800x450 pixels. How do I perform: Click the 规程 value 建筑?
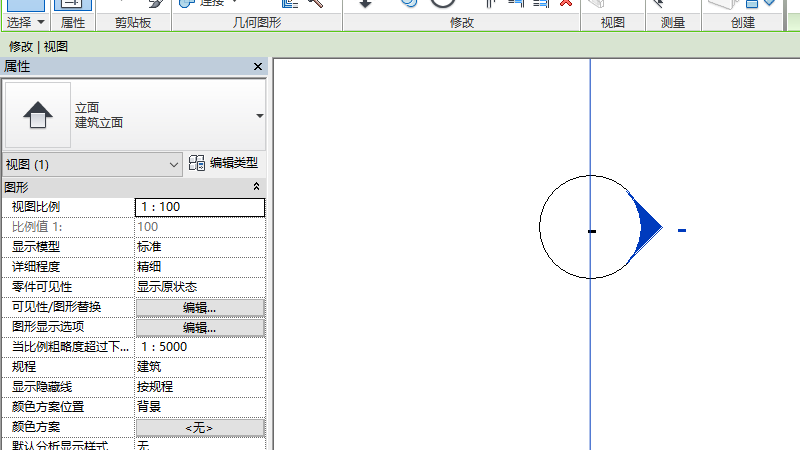click(199, 367)
